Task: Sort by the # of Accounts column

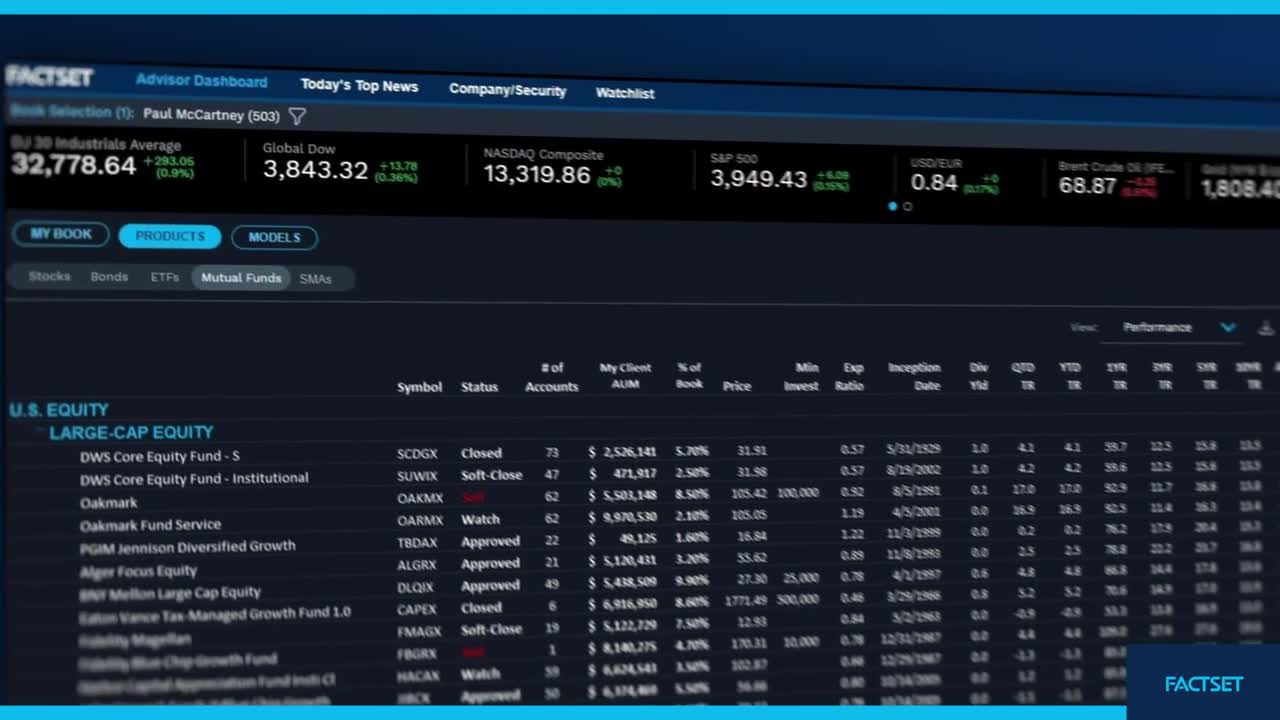Action: tap(552, 377)
